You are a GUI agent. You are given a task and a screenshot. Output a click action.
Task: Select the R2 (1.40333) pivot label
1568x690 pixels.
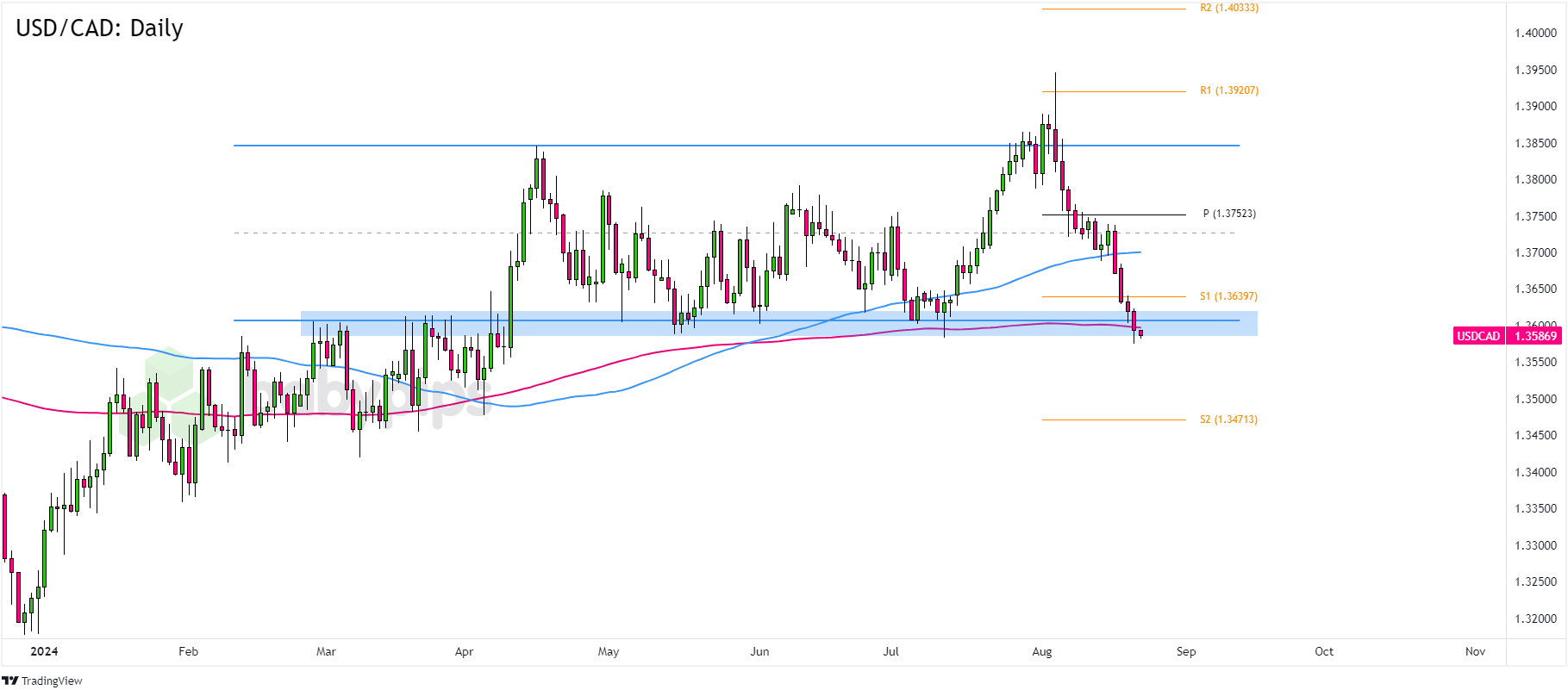pyautogui.click(x=1228, y=8)
